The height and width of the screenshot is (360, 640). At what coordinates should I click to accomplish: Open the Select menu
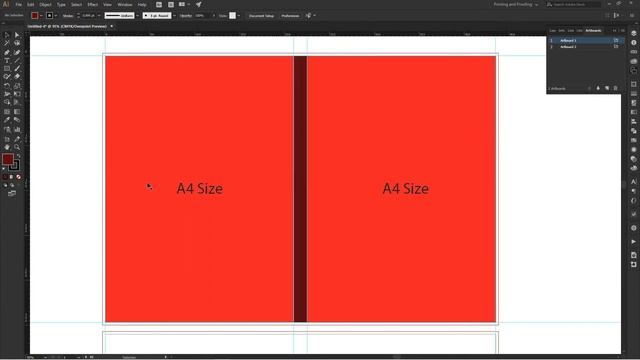(76, 4)
